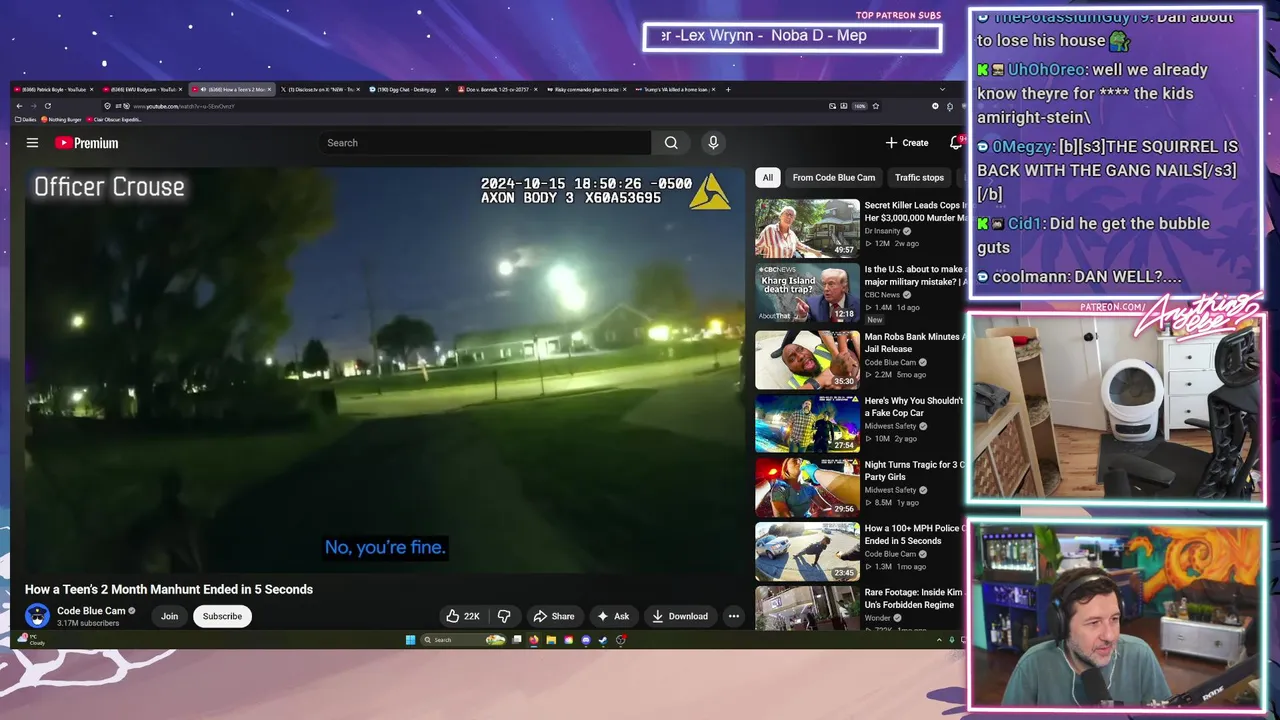Open Nothing Burger bookmark
Image resolution: width=1280 pixels, height=720 pixels.
[x=61, y=119]
